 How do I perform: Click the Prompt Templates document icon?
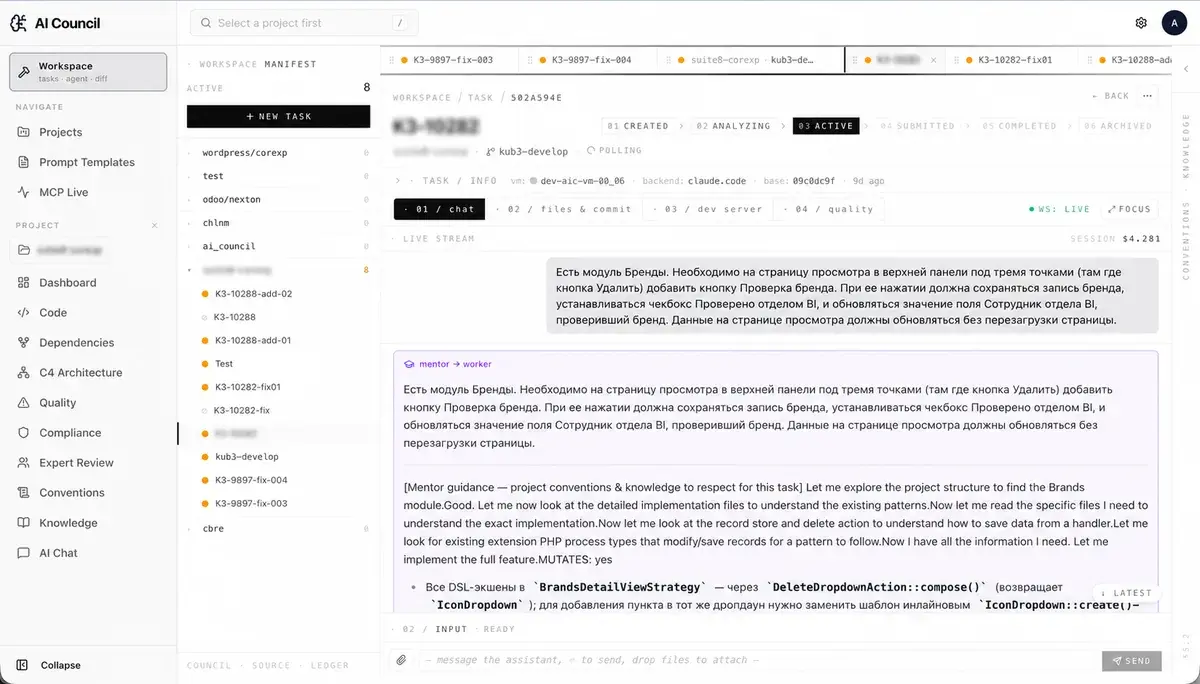tap(24, 162)
